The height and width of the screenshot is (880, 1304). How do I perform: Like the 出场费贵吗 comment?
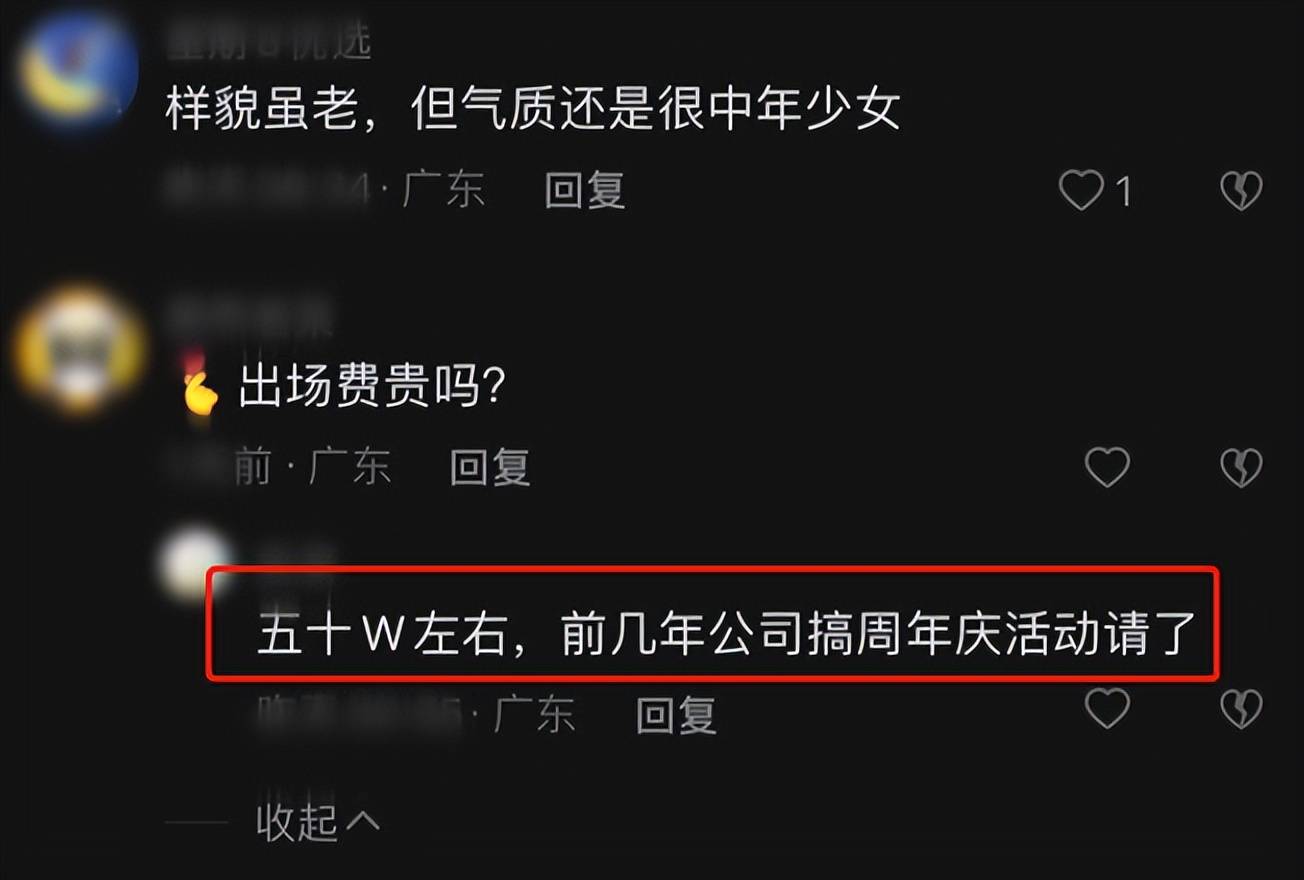(x=1107, y=467)
